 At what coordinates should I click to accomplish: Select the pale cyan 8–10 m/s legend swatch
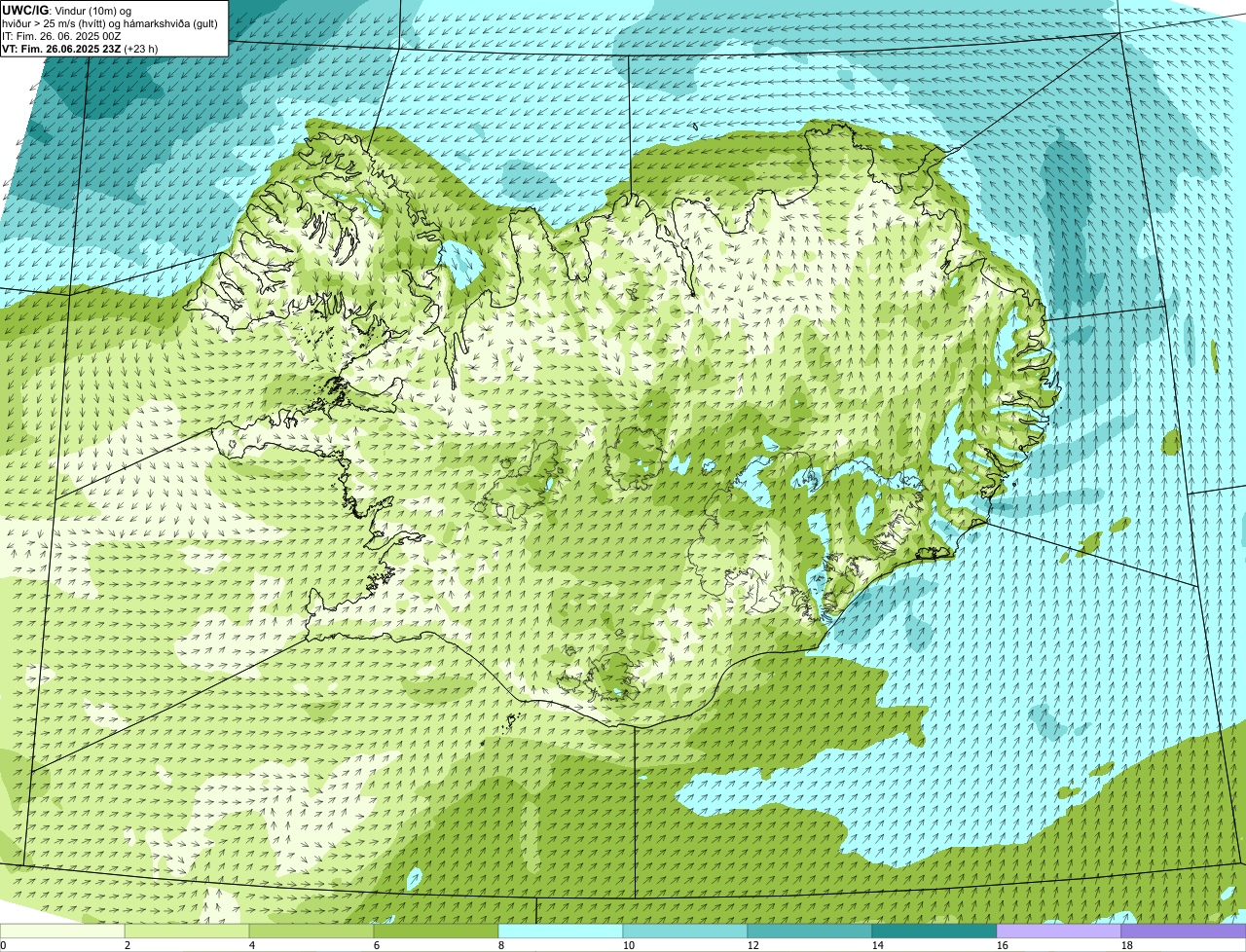click(561, 931)
